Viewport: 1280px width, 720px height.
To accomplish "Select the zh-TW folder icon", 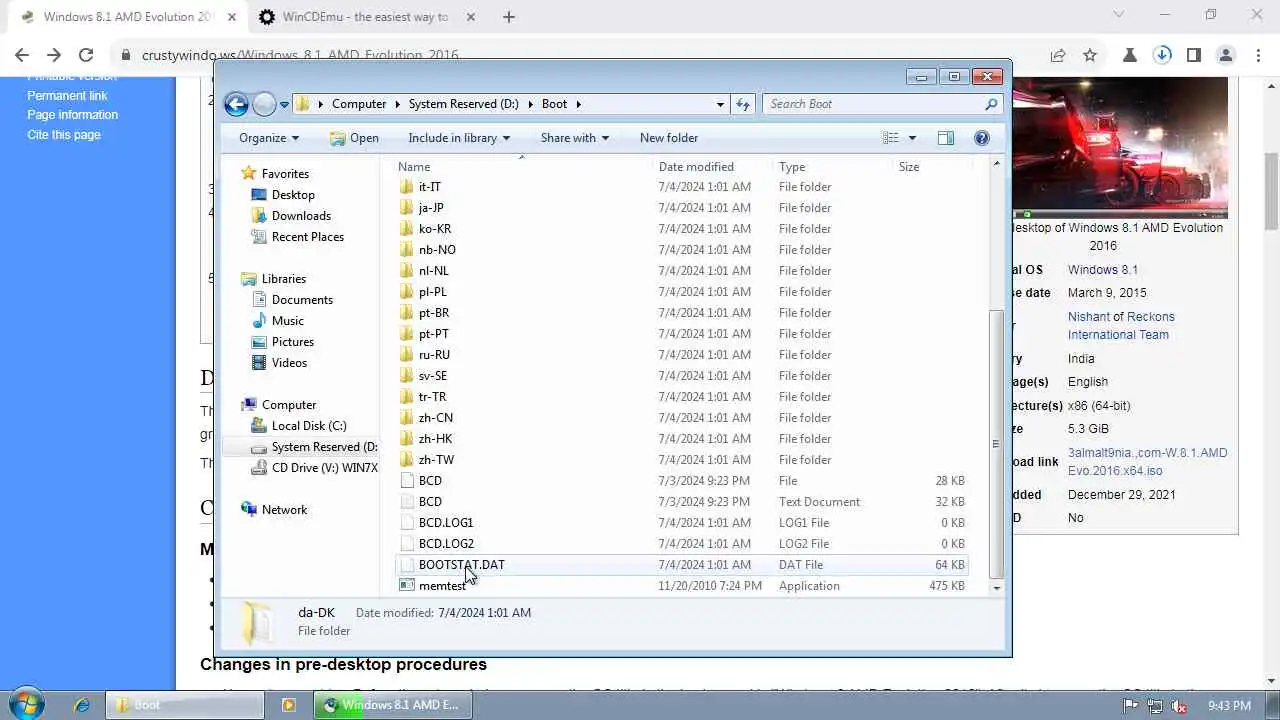I will pos(406,460).
